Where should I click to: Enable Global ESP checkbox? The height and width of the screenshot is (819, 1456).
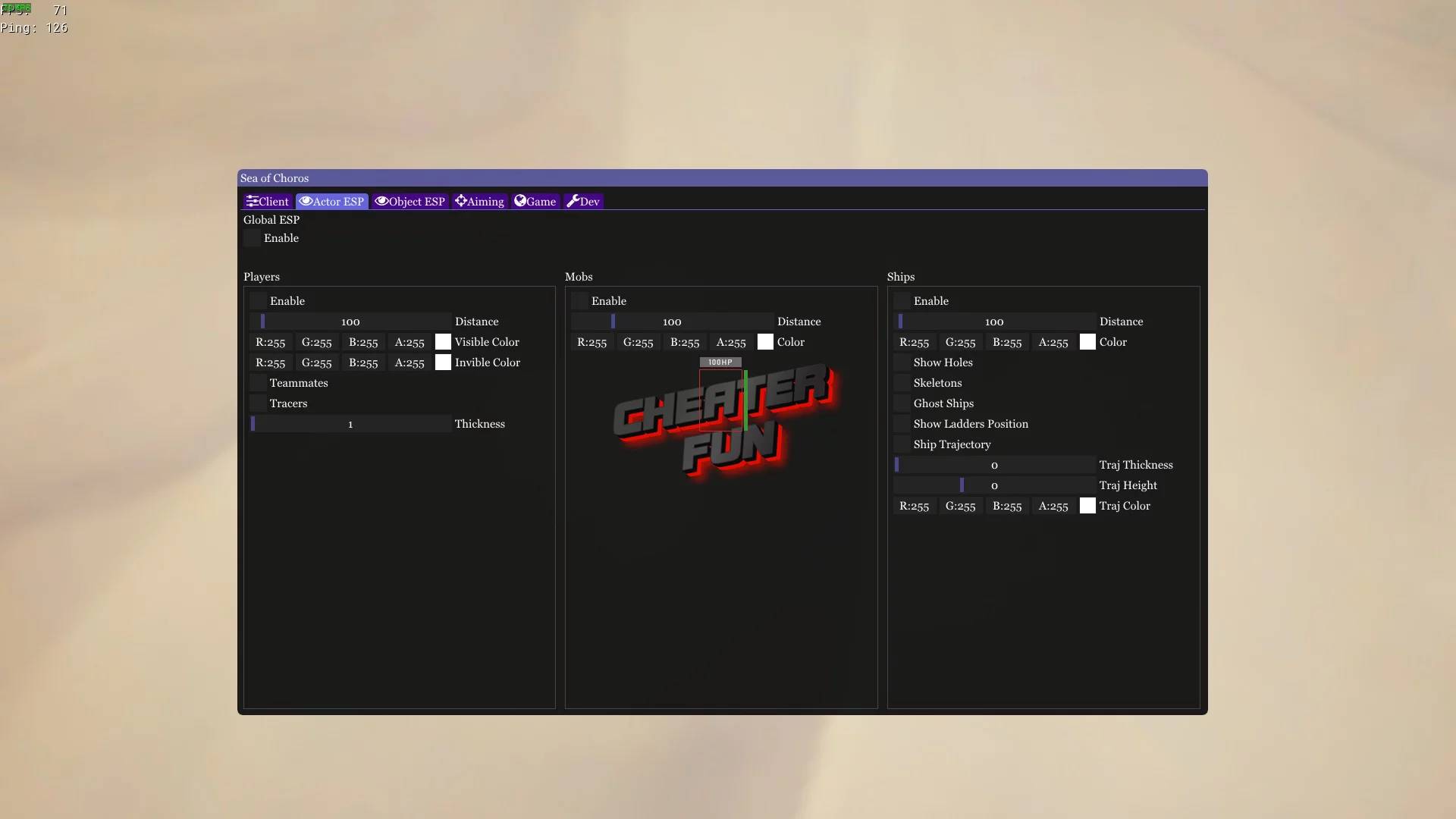click(251, 239)
